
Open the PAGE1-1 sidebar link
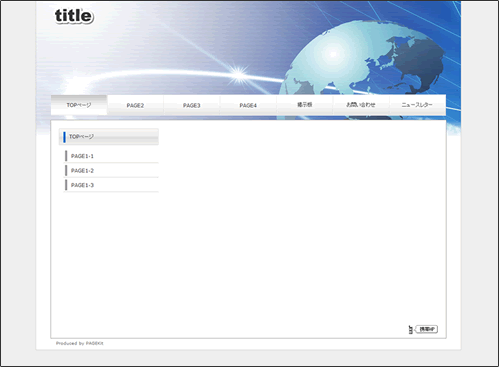click(x=111, y=156)
